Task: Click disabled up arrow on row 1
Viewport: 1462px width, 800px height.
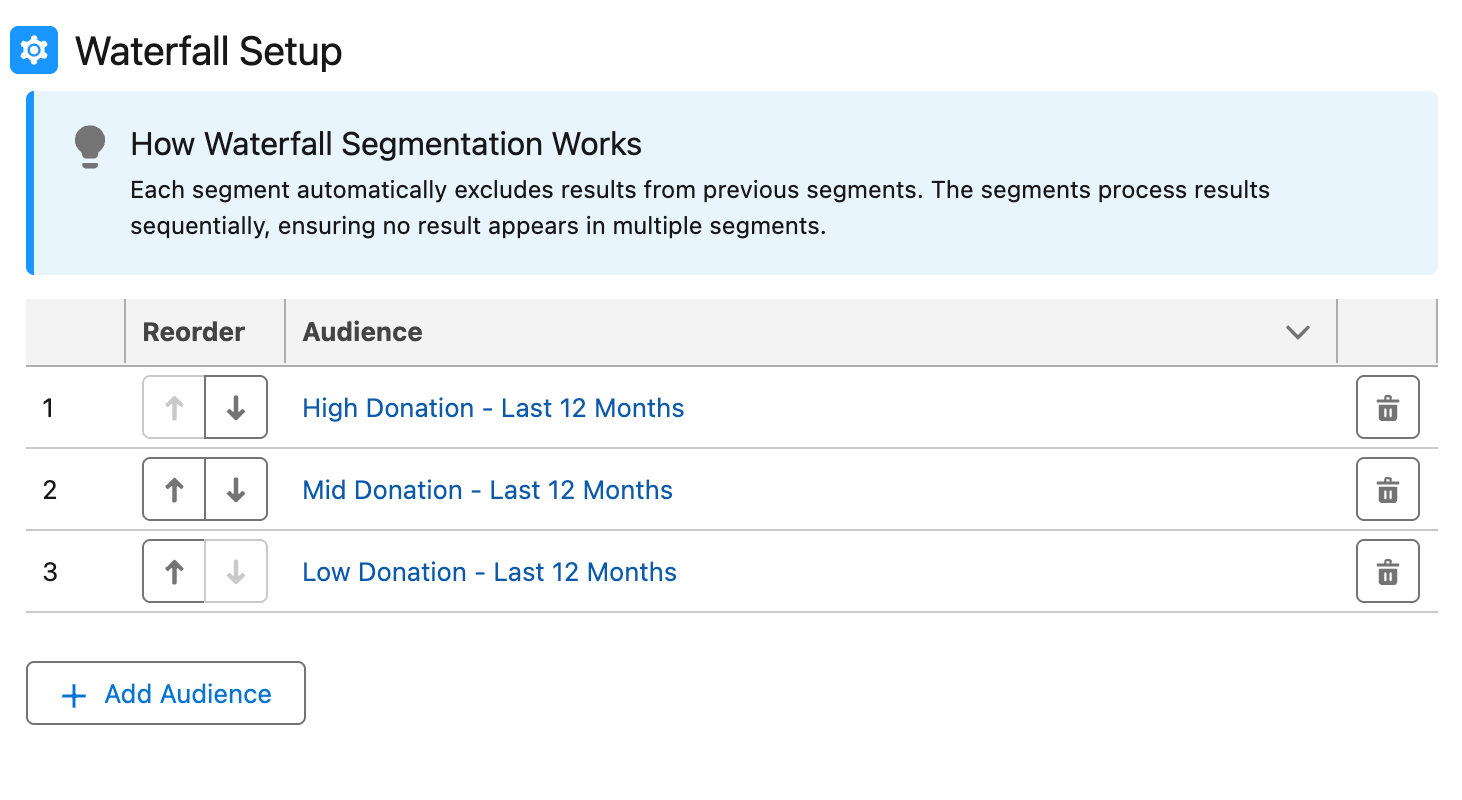Action: pyautogui.click(x=174, y=408)
